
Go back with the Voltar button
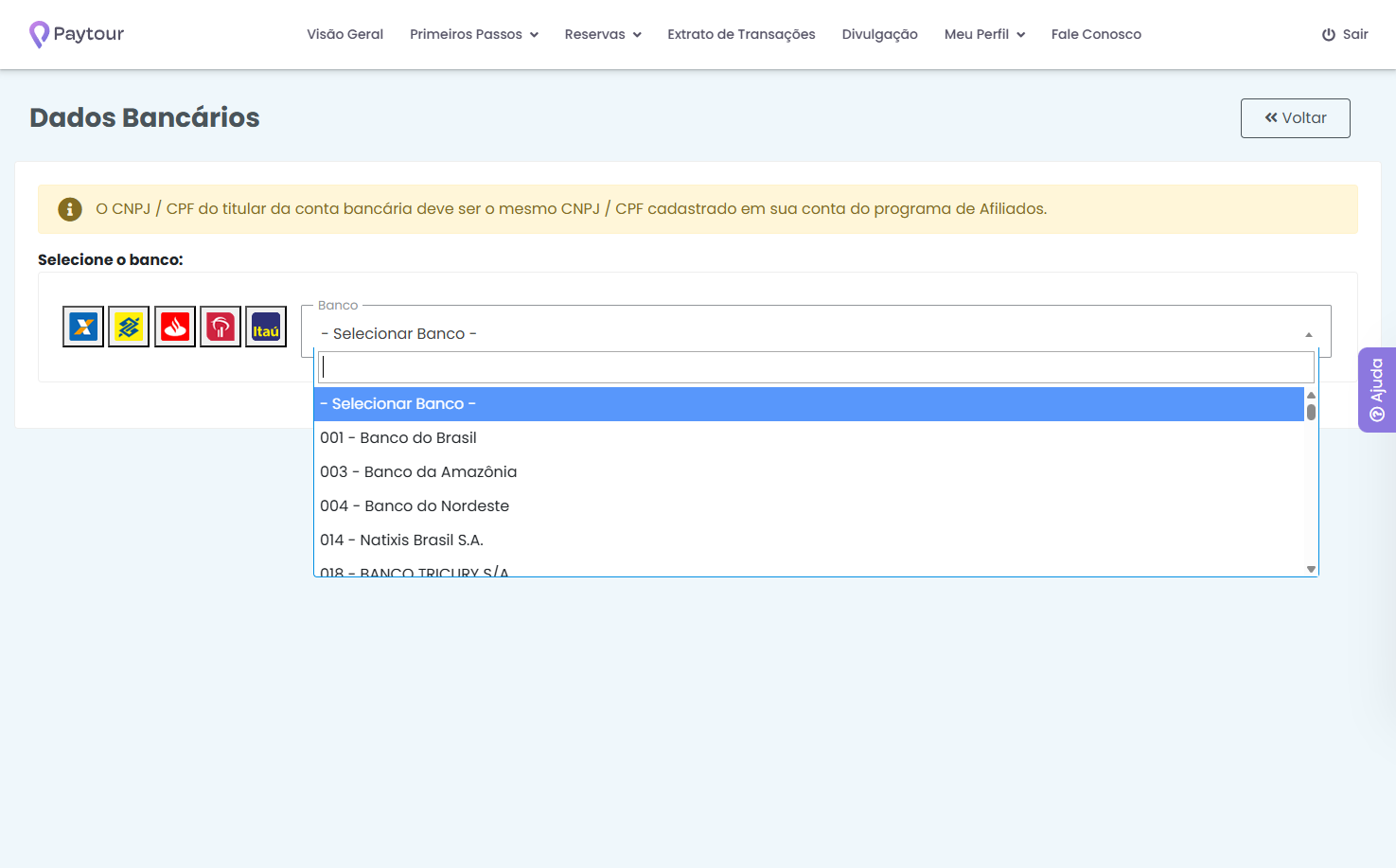click(1296, 118)
